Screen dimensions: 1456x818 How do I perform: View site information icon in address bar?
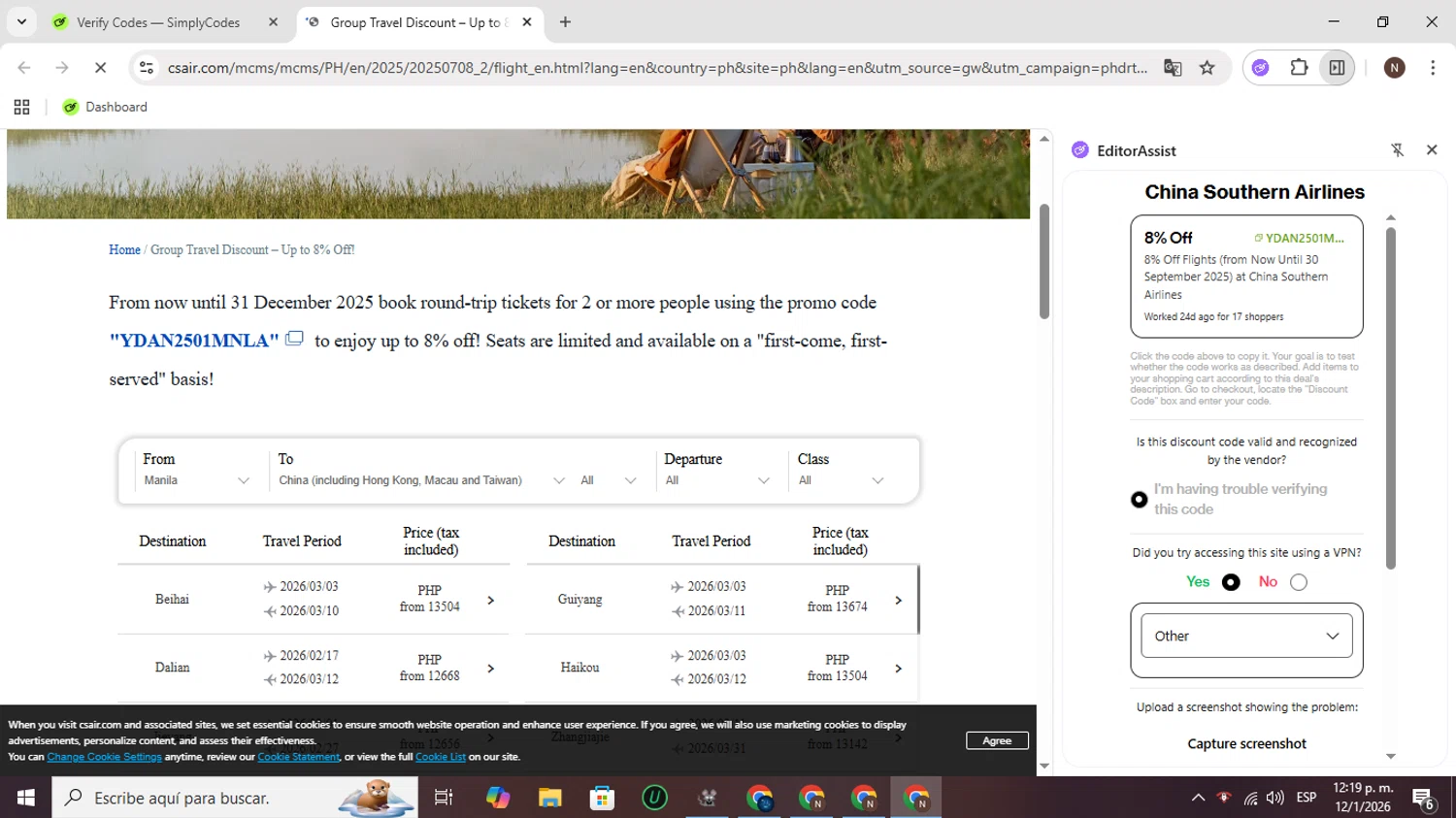(x=147, y=68)
